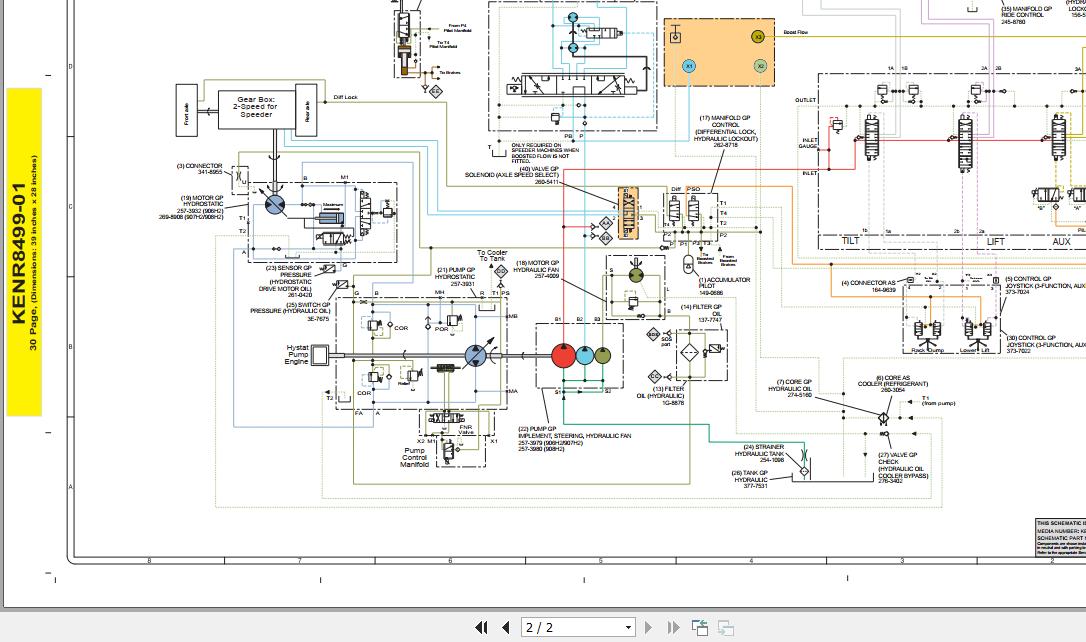Click the greyed-out next view icon
This screenshot has height=642, width=1086.
click(726, 627)
